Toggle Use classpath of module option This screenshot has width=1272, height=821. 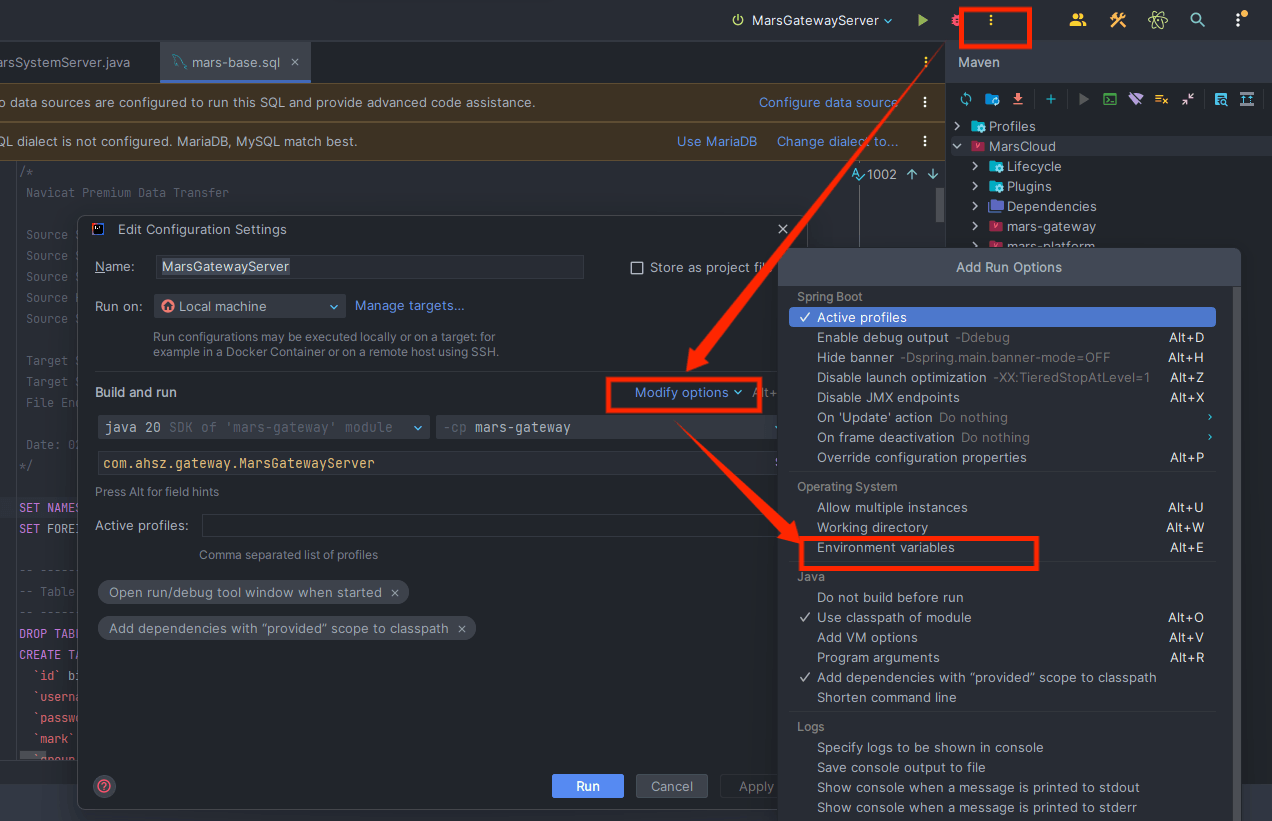click(1002, 617)
